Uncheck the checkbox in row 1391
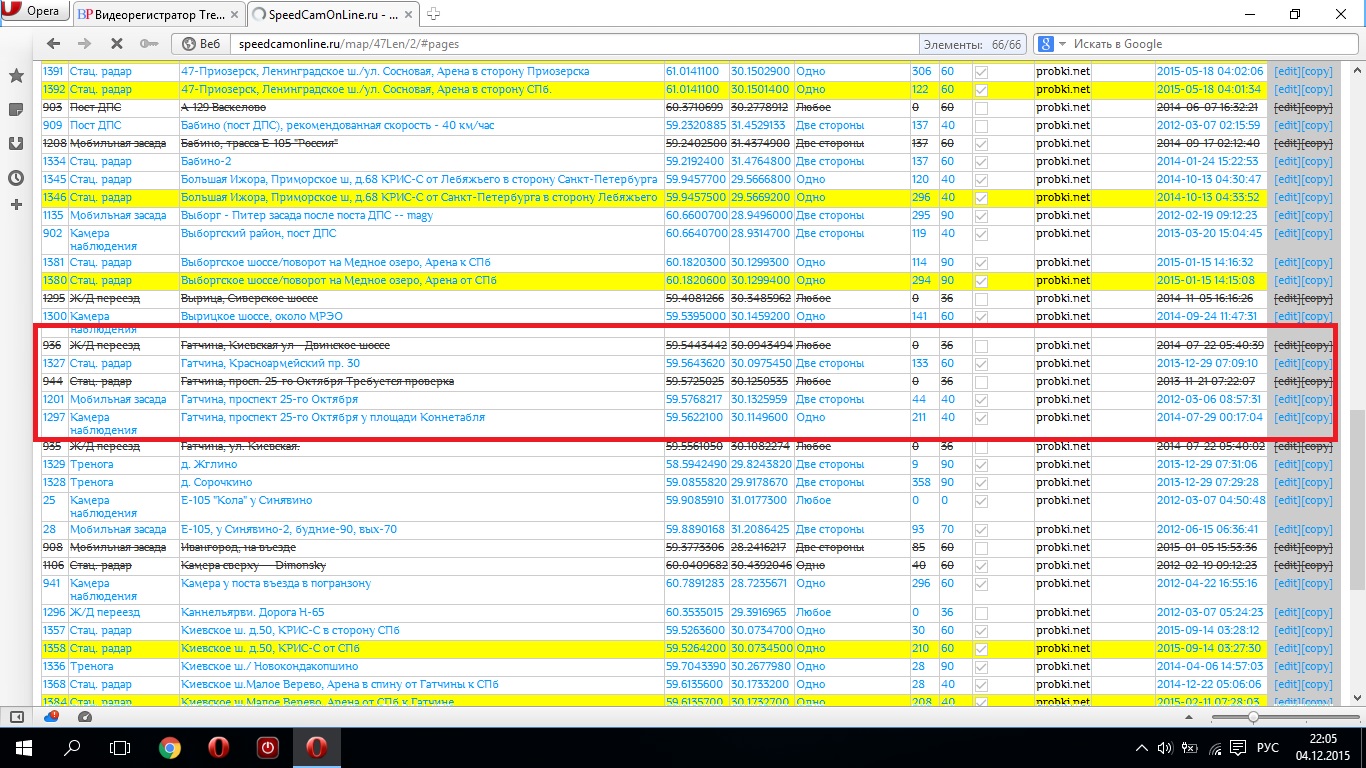The image size is (1366, 768). [x=981, y=72]
